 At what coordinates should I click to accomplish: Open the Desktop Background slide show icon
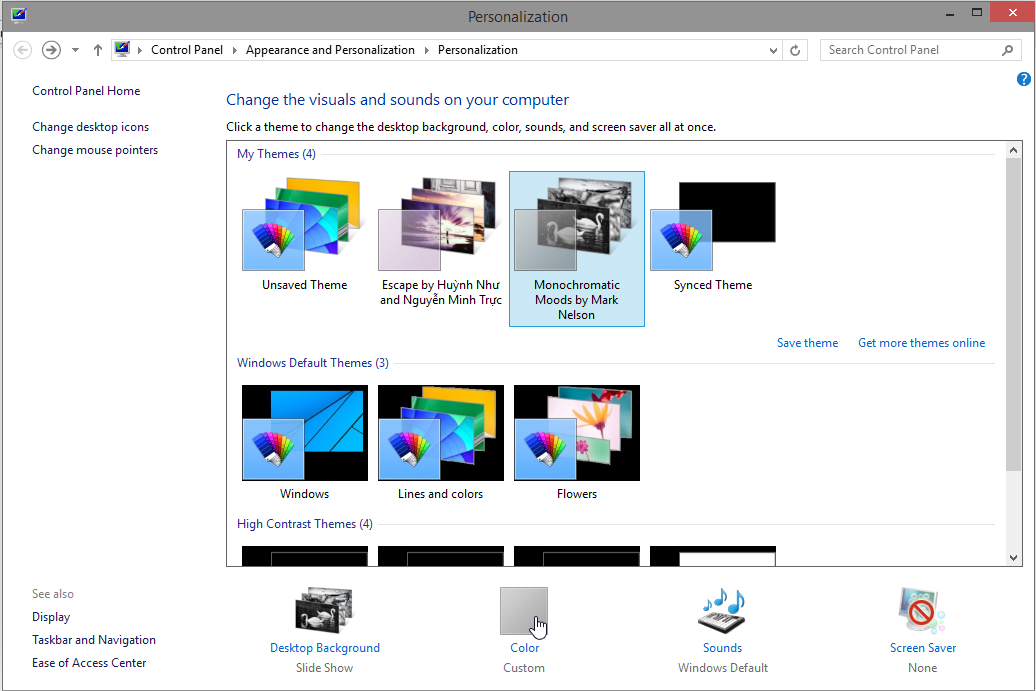pyautogui.click(x=324, y=611)
